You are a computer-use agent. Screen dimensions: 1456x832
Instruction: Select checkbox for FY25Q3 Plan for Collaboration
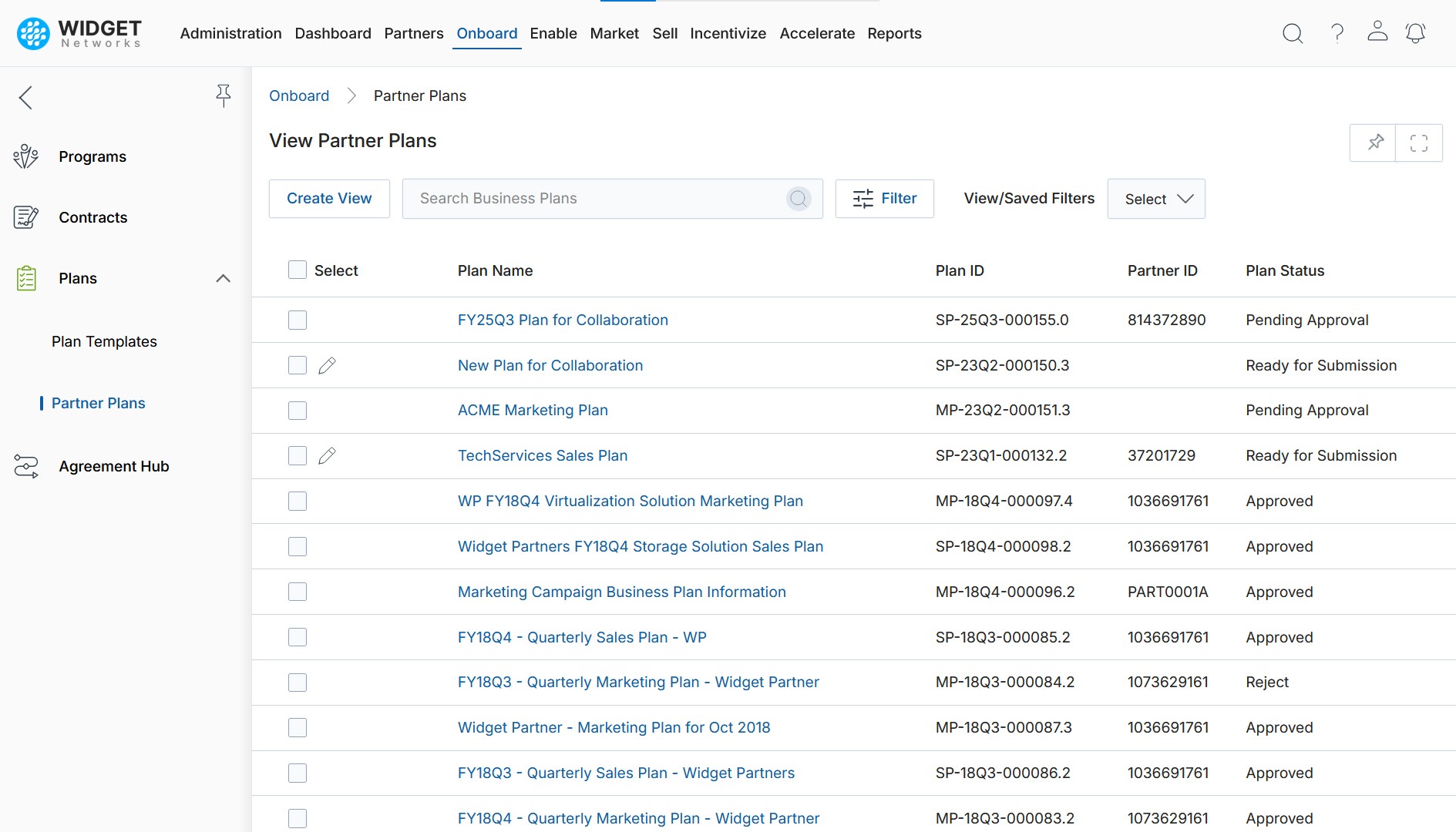click(298, 320)
